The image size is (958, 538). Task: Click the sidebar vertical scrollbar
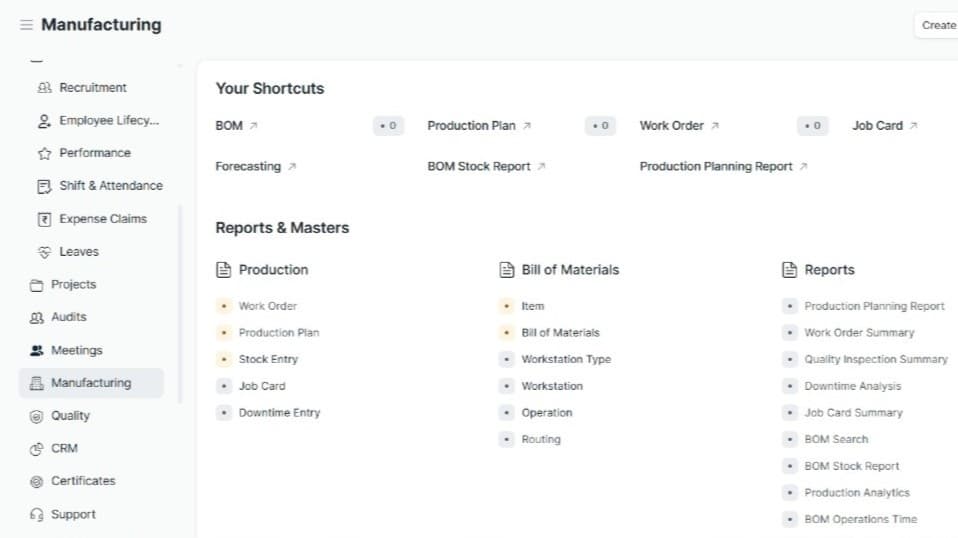point(180,300)
